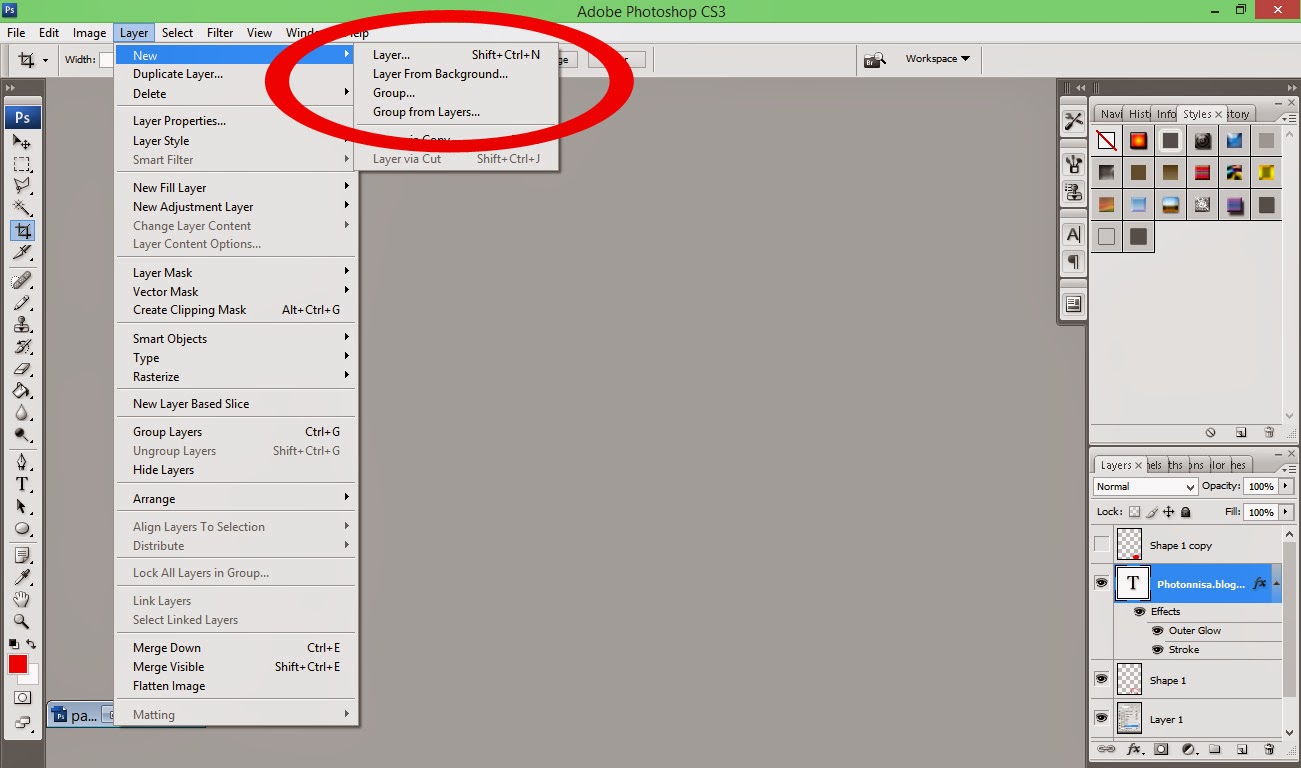Select the Magic Wand tool

coord(22,208)
